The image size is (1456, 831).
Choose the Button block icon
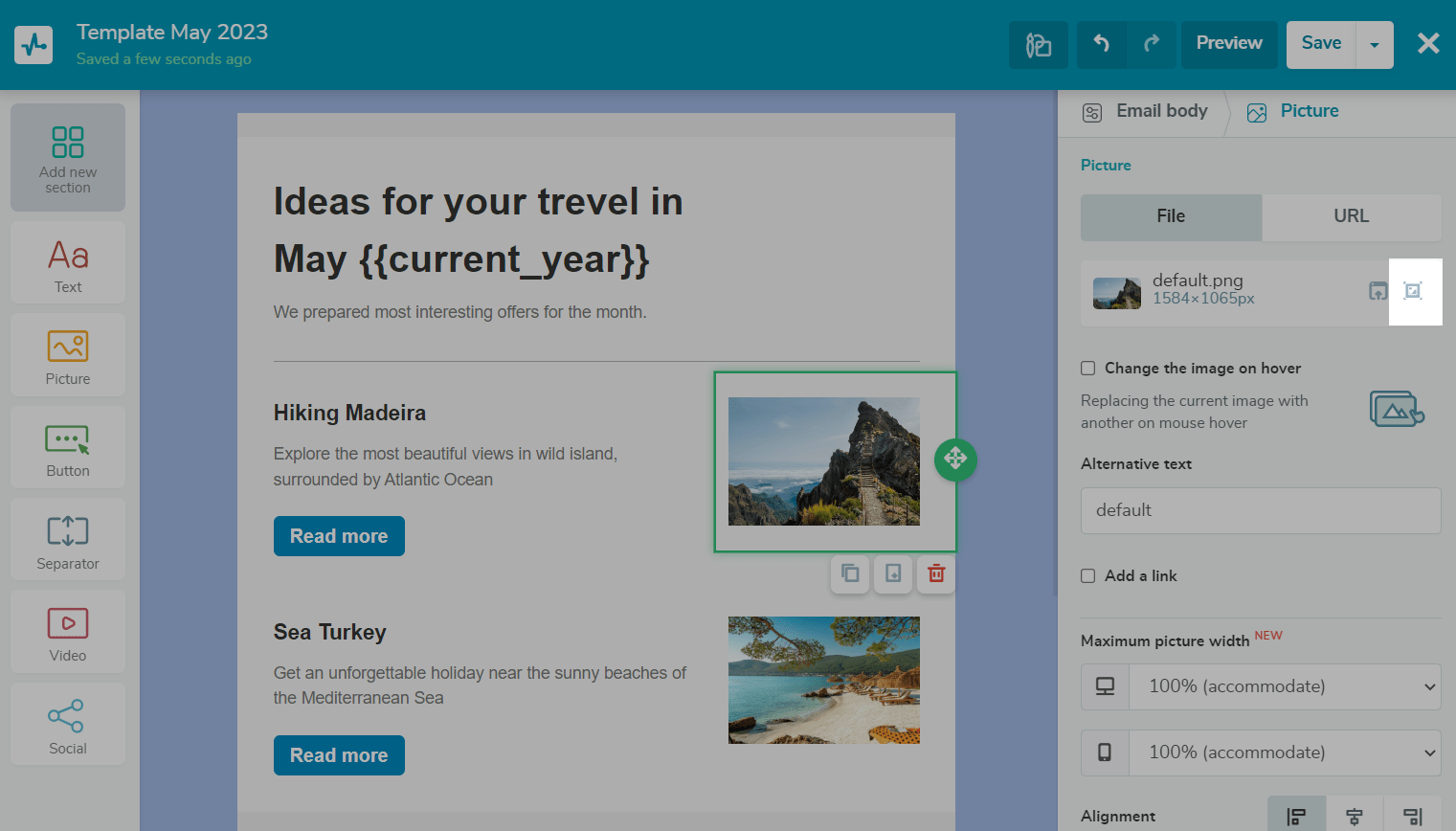pos(68,448)
